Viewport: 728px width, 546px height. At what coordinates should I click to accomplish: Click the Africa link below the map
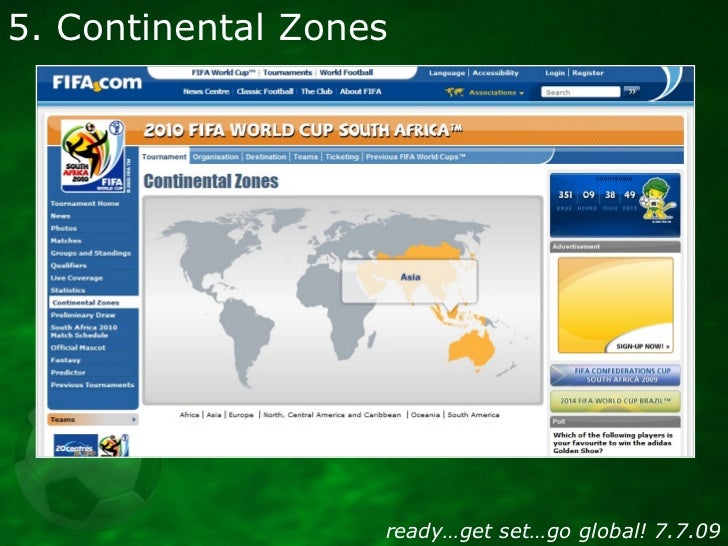pyautogui.click(x=189, y=415)
